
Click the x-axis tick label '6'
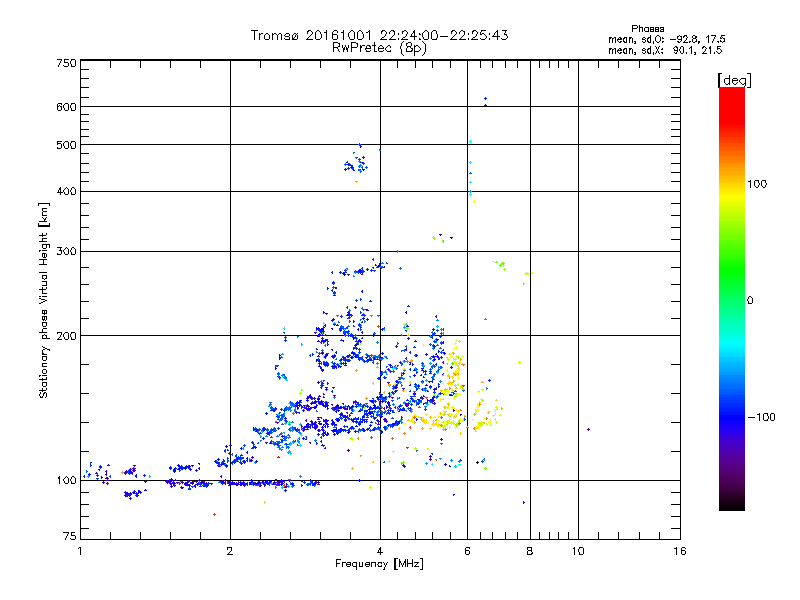click(x=467, y=551)
